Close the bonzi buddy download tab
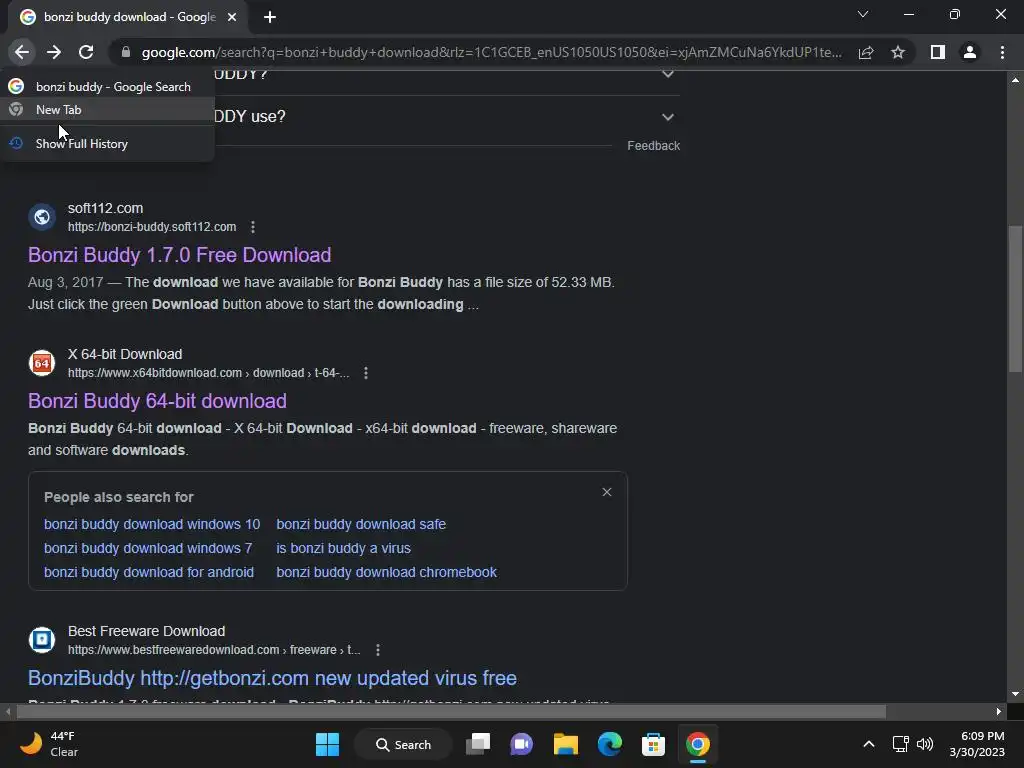 pyautogui.click(x=232, y=17)
